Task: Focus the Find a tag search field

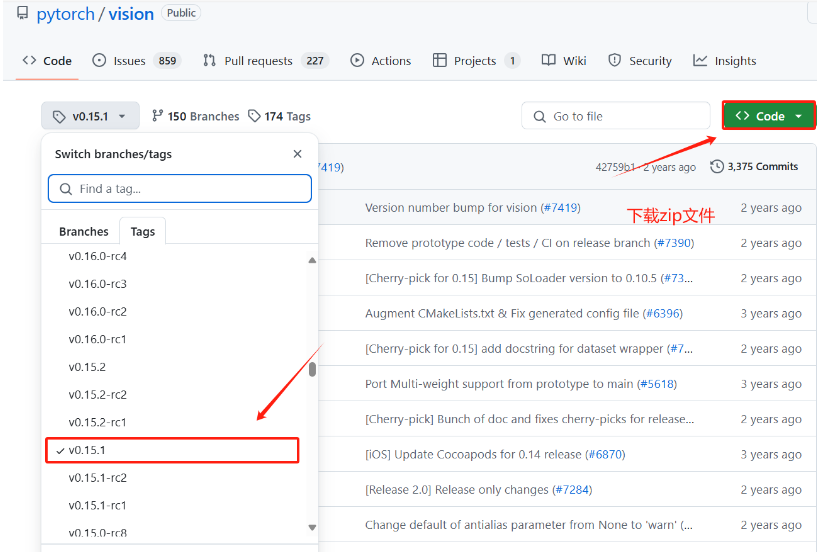Action: (x=180, y=189)
